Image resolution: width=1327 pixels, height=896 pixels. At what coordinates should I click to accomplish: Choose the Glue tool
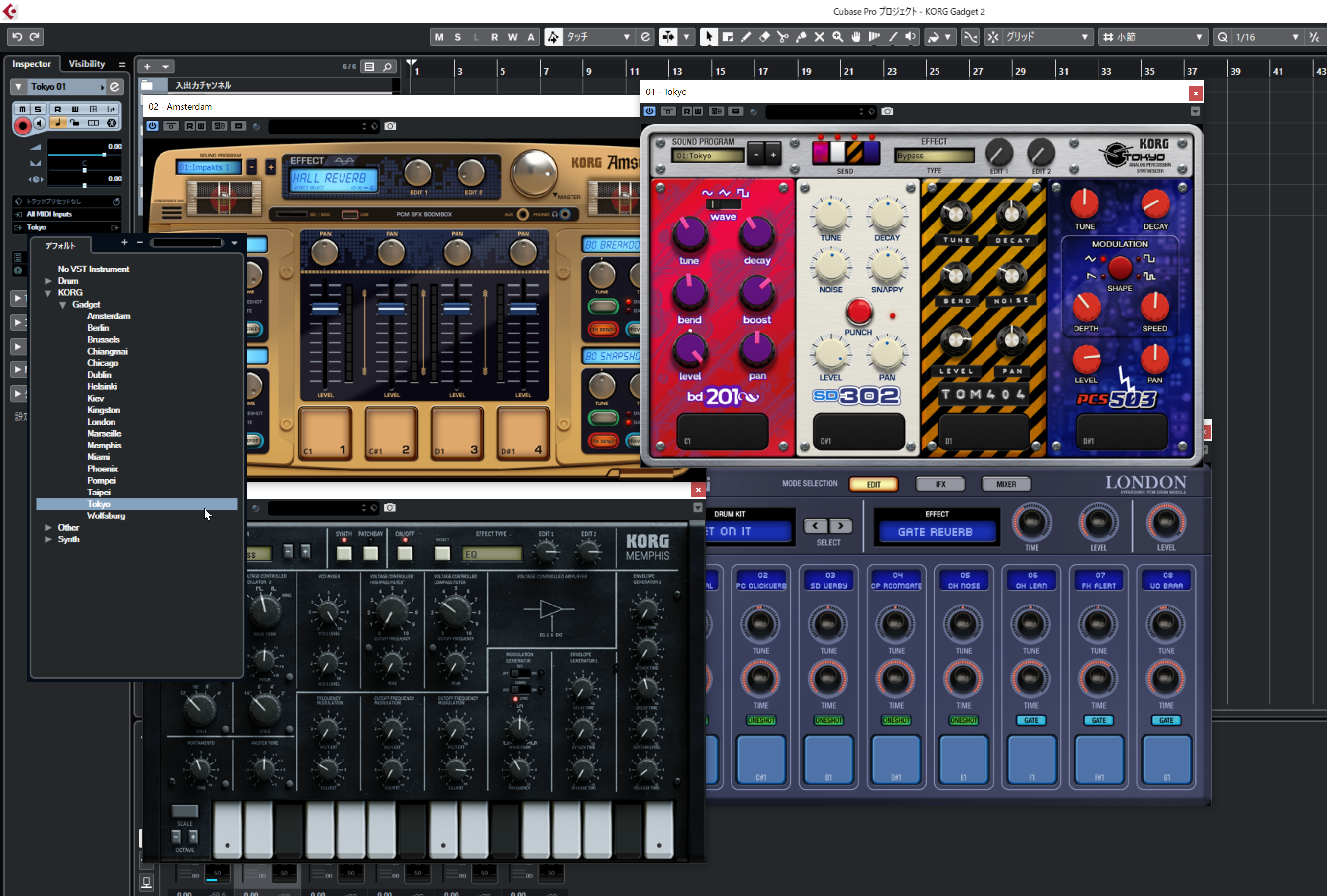(x=801, y=37)
